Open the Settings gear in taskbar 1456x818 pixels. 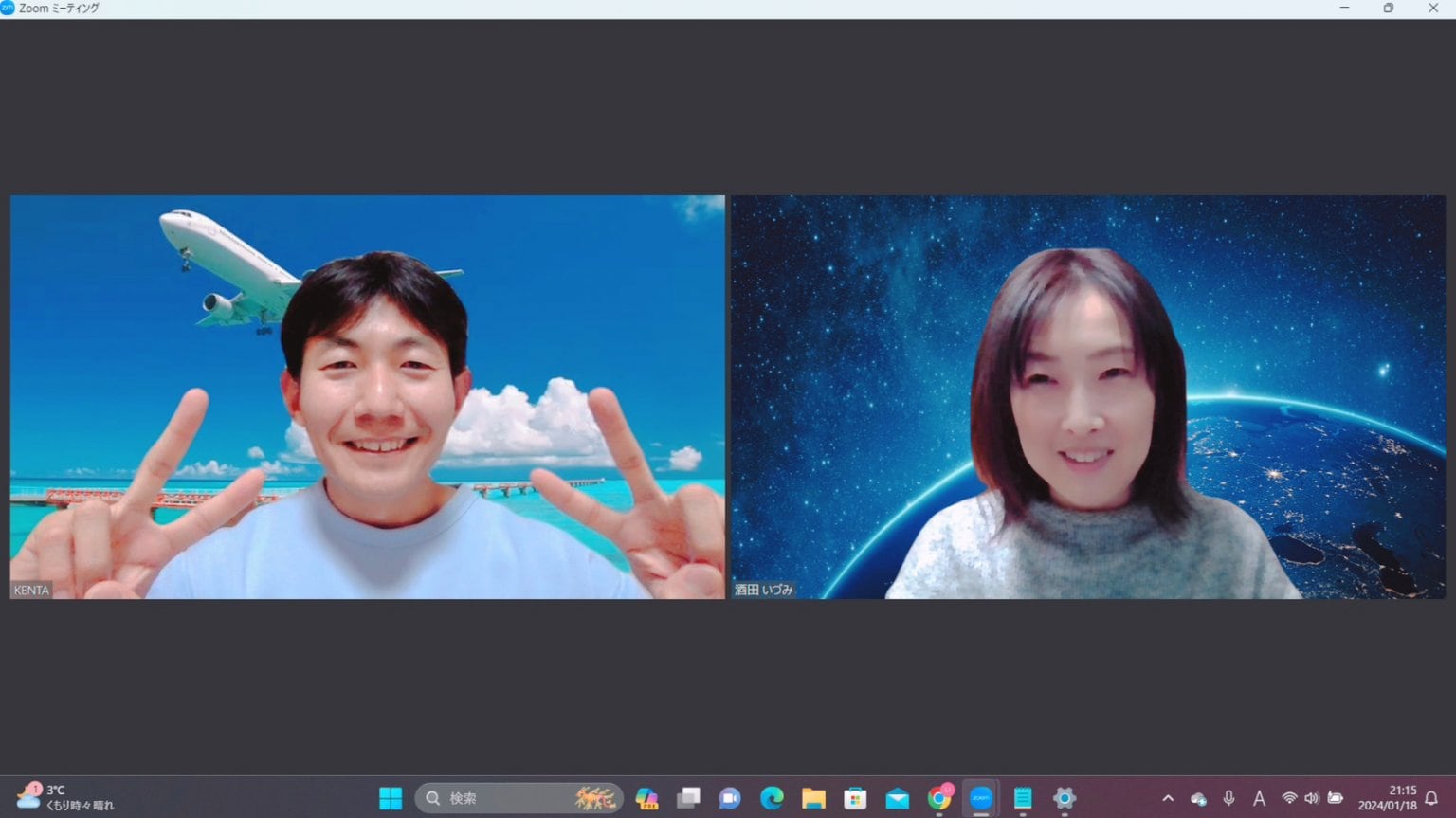(1065, 798)
